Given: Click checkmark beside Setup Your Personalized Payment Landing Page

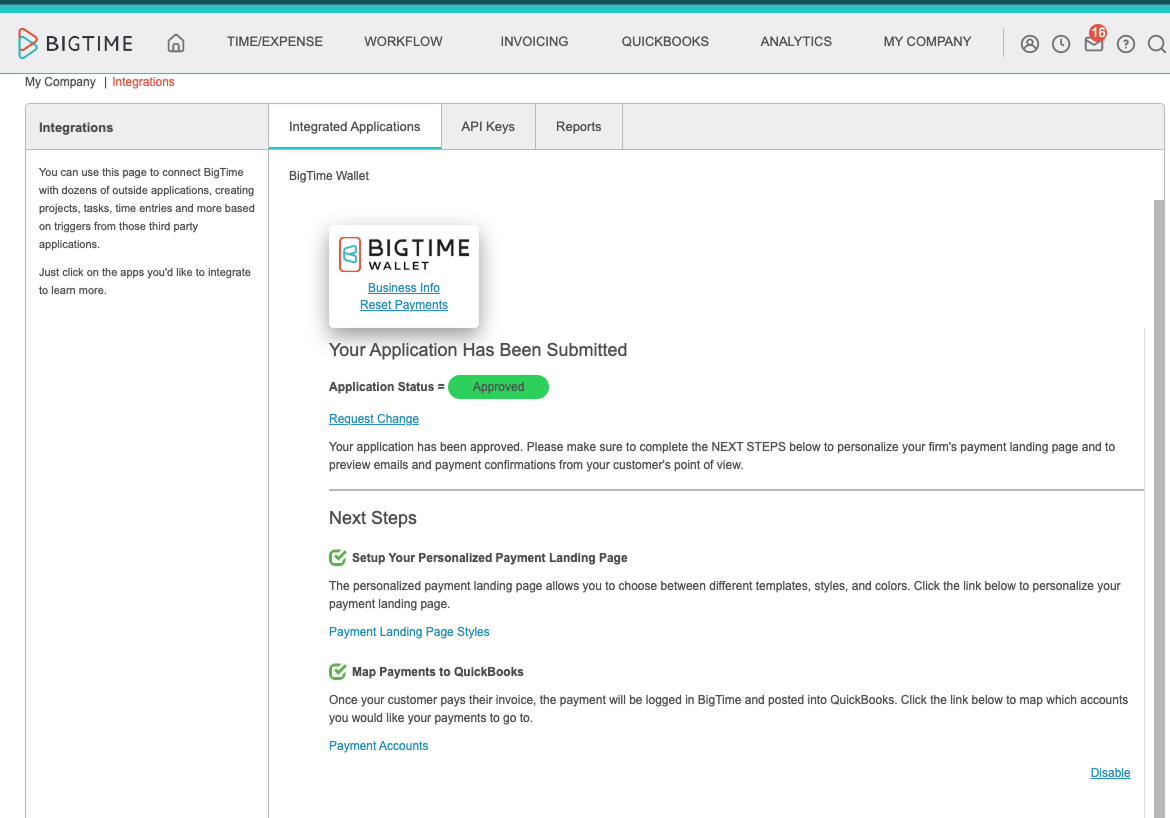Looking at the screenshot, I should 337,558.
